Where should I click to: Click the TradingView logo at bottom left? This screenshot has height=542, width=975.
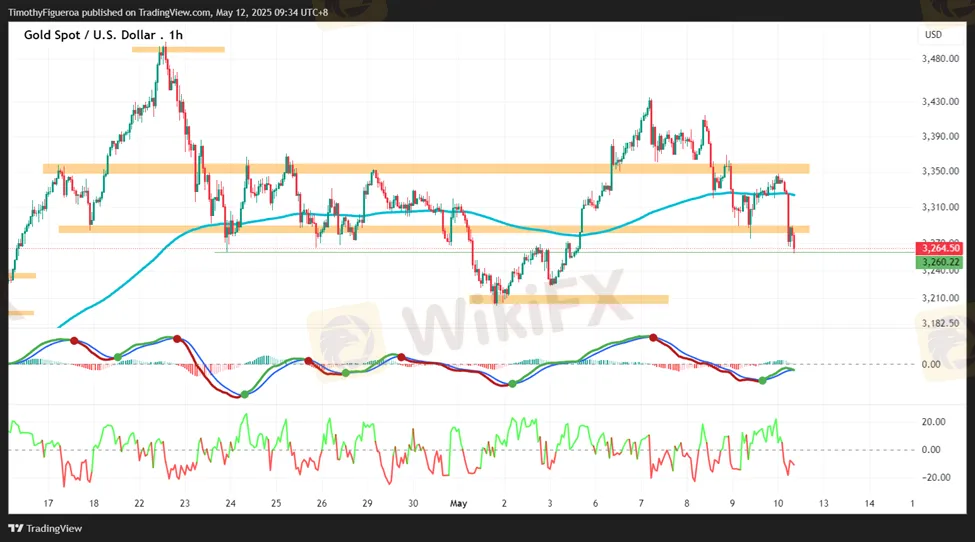pos(45,528)
